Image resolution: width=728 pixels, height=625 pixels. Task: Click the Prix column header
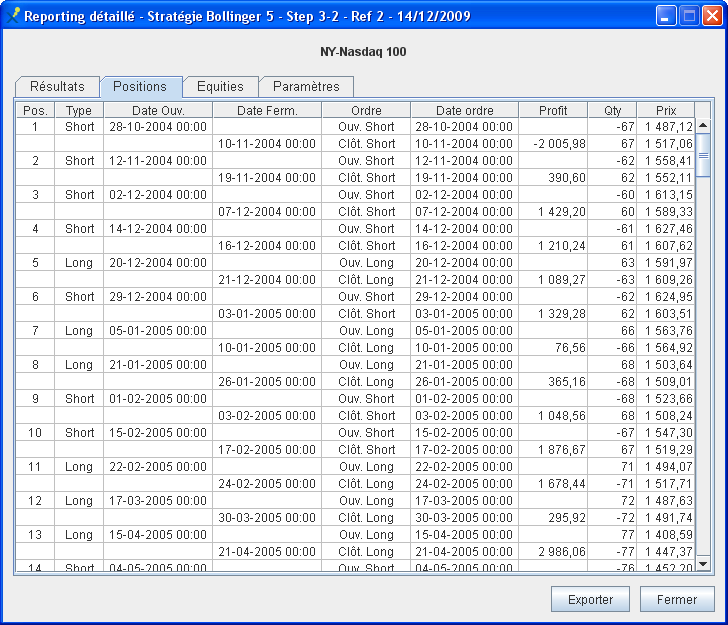point(666,110)
